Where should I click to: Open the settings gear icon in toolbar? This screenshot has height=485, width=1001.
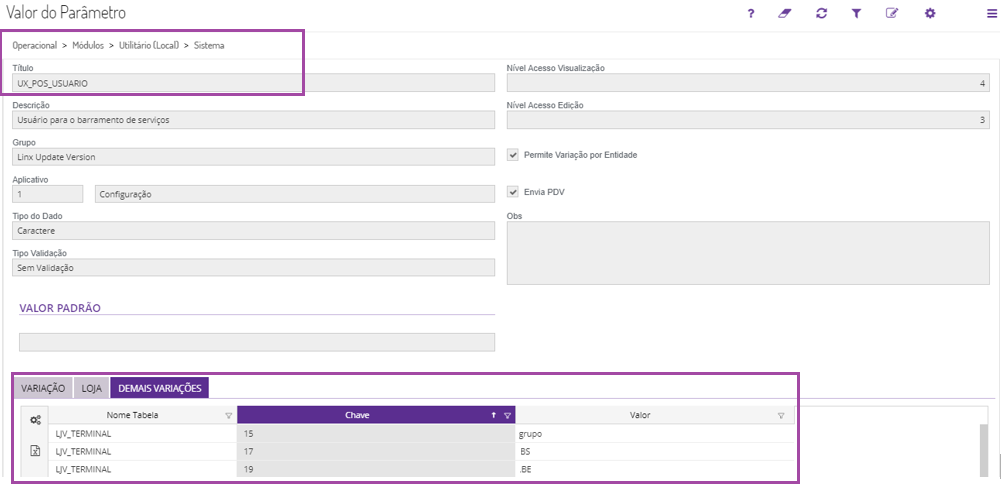[930, 14]
